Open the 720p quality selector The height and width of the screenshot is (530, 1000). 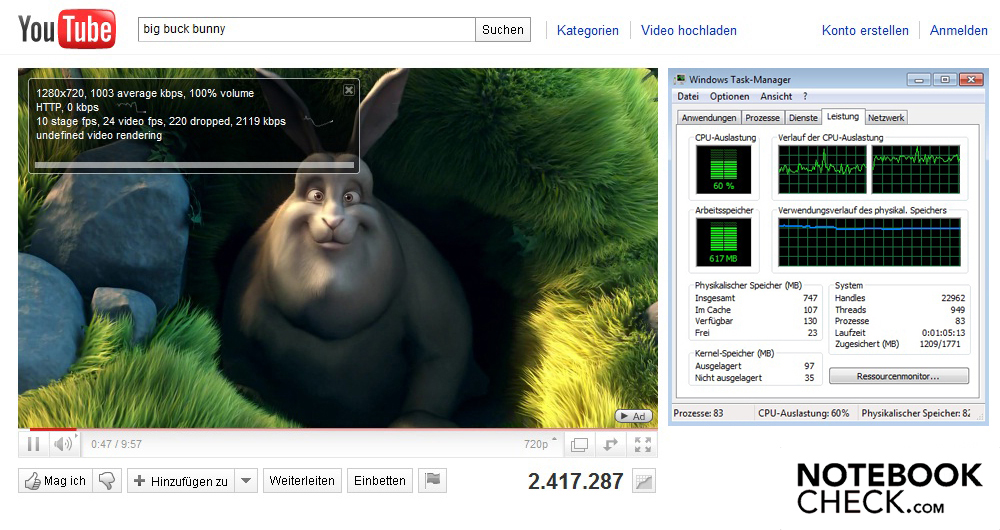pyautogui.click(x=540, y=444)
